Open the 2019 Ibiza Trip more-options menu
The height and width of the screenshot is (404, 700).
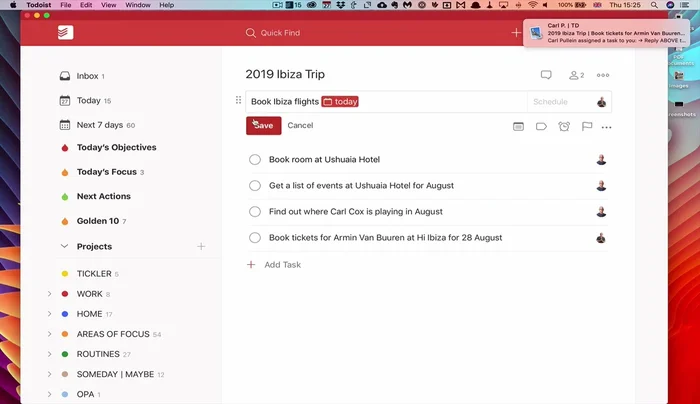click(602, 75)
